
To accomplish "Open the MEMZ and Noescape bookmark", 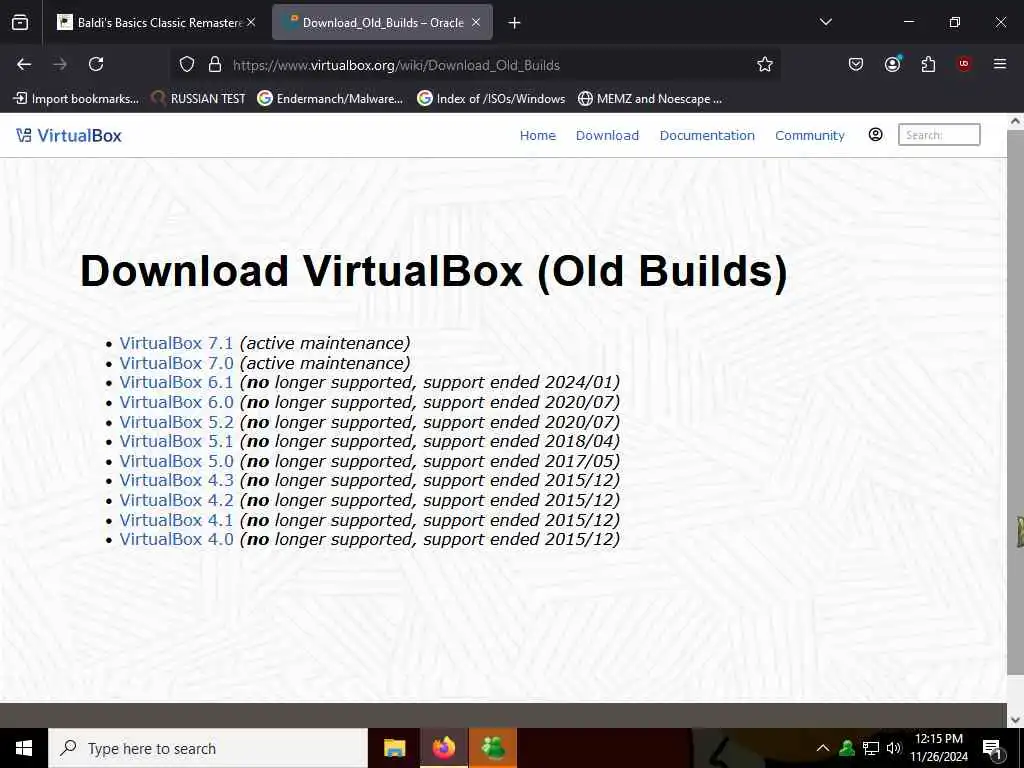I will [650, 99].
